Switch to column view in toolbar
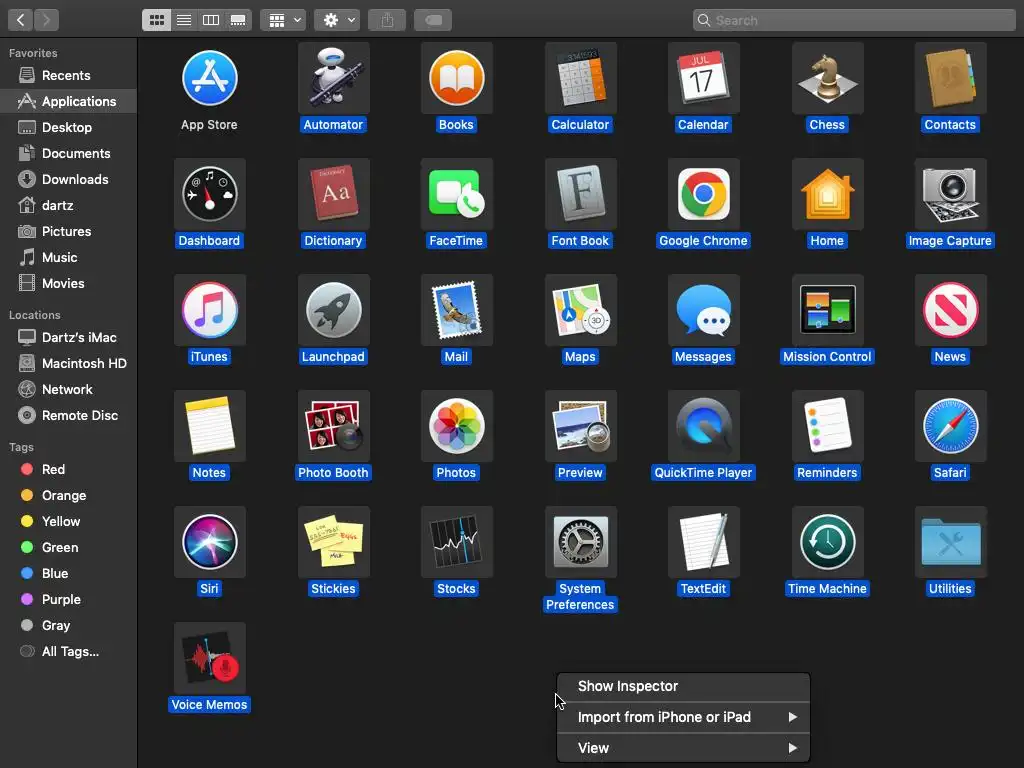1024x768 pixels. (211, 20)
